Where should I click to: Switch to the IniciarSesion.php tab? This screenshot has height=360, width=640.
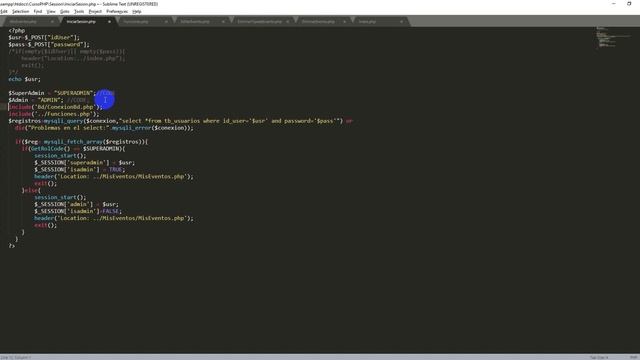point(81,21)
